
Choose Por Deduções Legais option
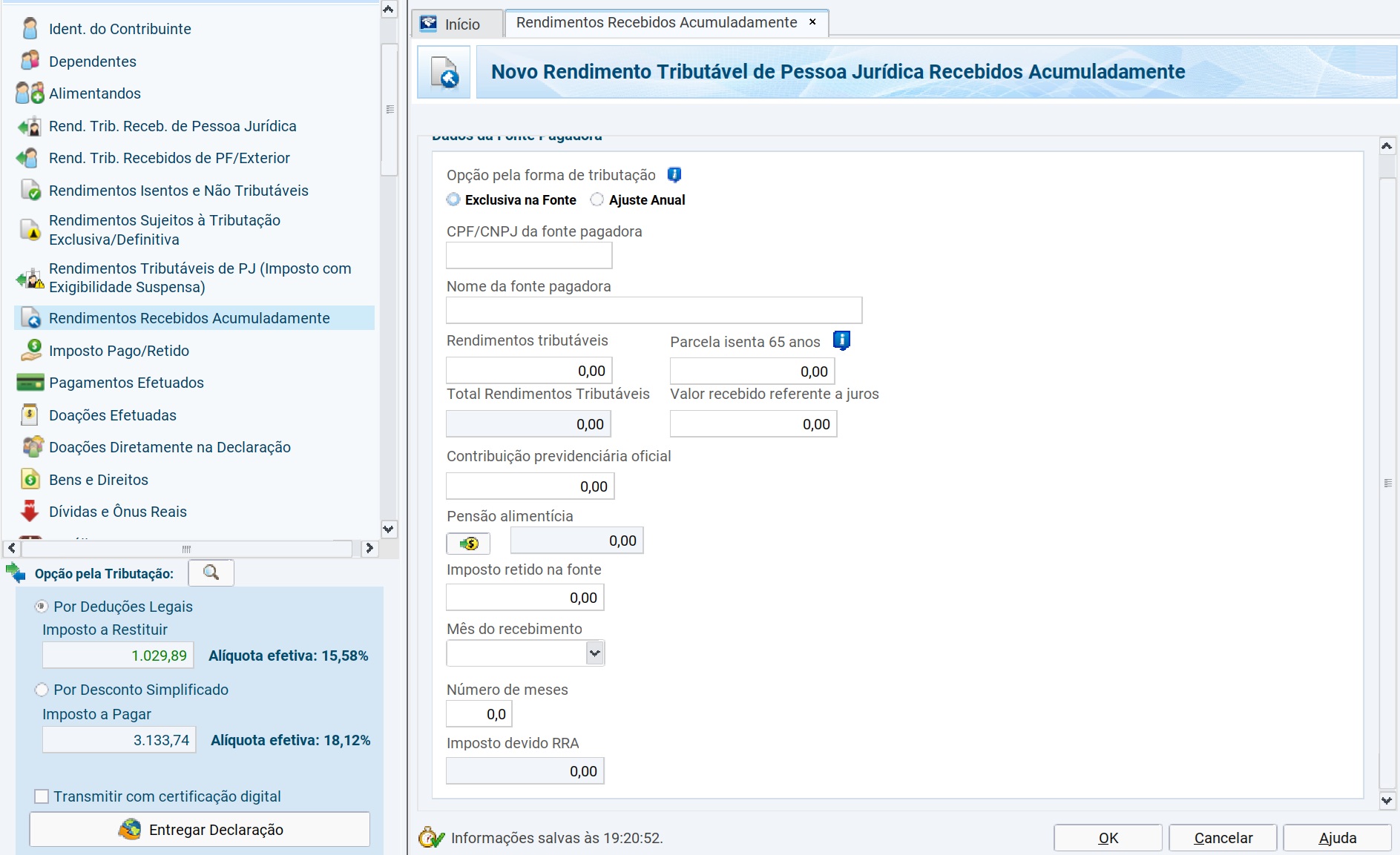tap(42, 607)
